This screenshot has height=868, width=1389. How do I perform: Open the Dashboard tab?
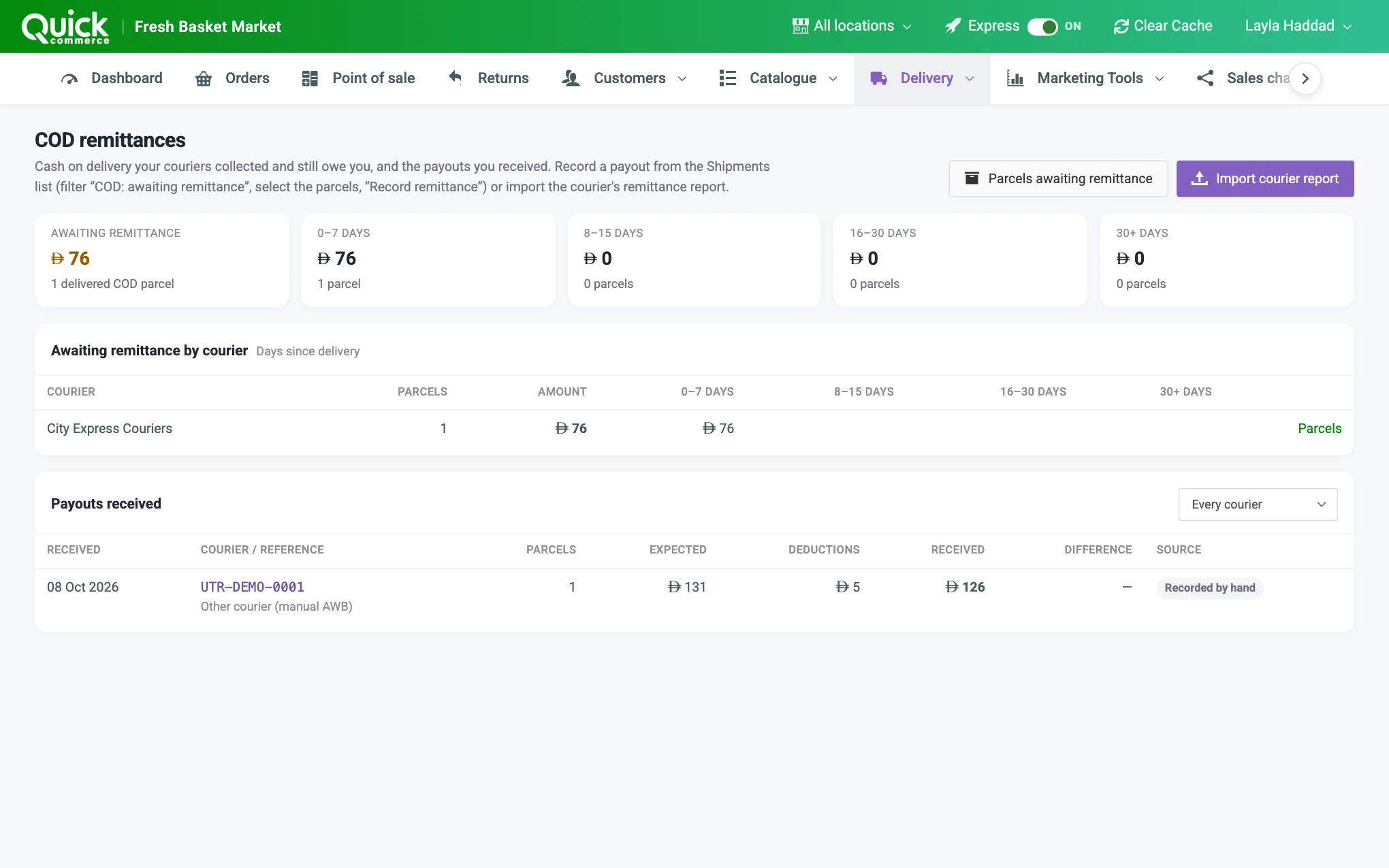pos(112,78)
